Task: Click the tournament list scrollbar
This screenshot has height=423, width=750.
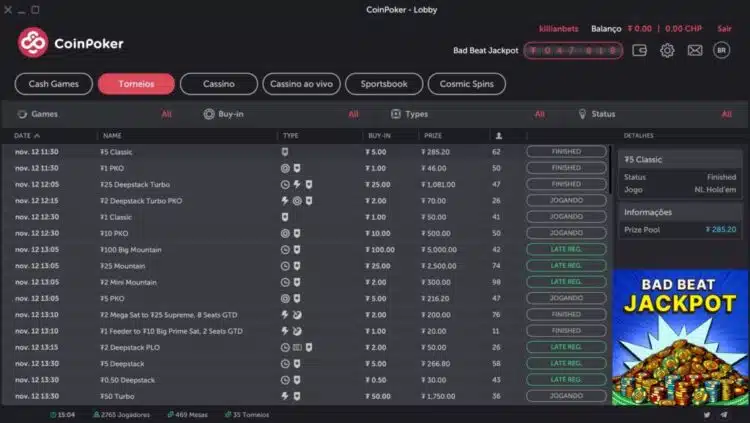Action: click(610, 170)
